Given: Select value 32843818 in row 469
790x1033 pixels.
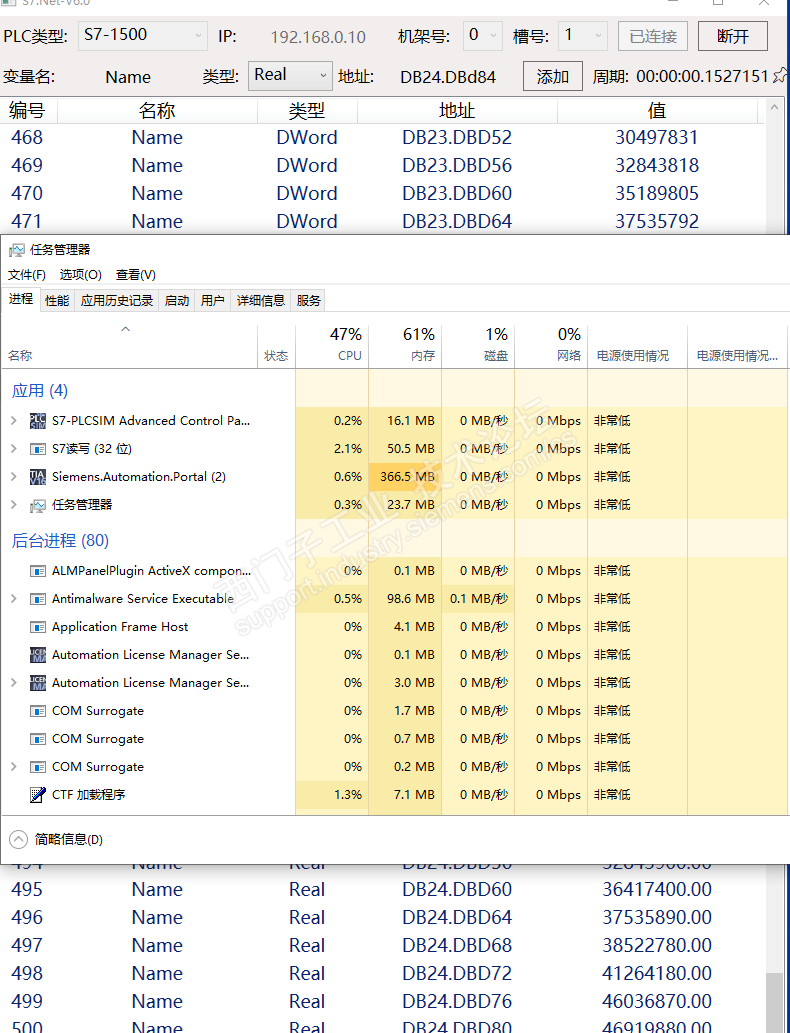Looking at the screenshot, I should 657,165.
